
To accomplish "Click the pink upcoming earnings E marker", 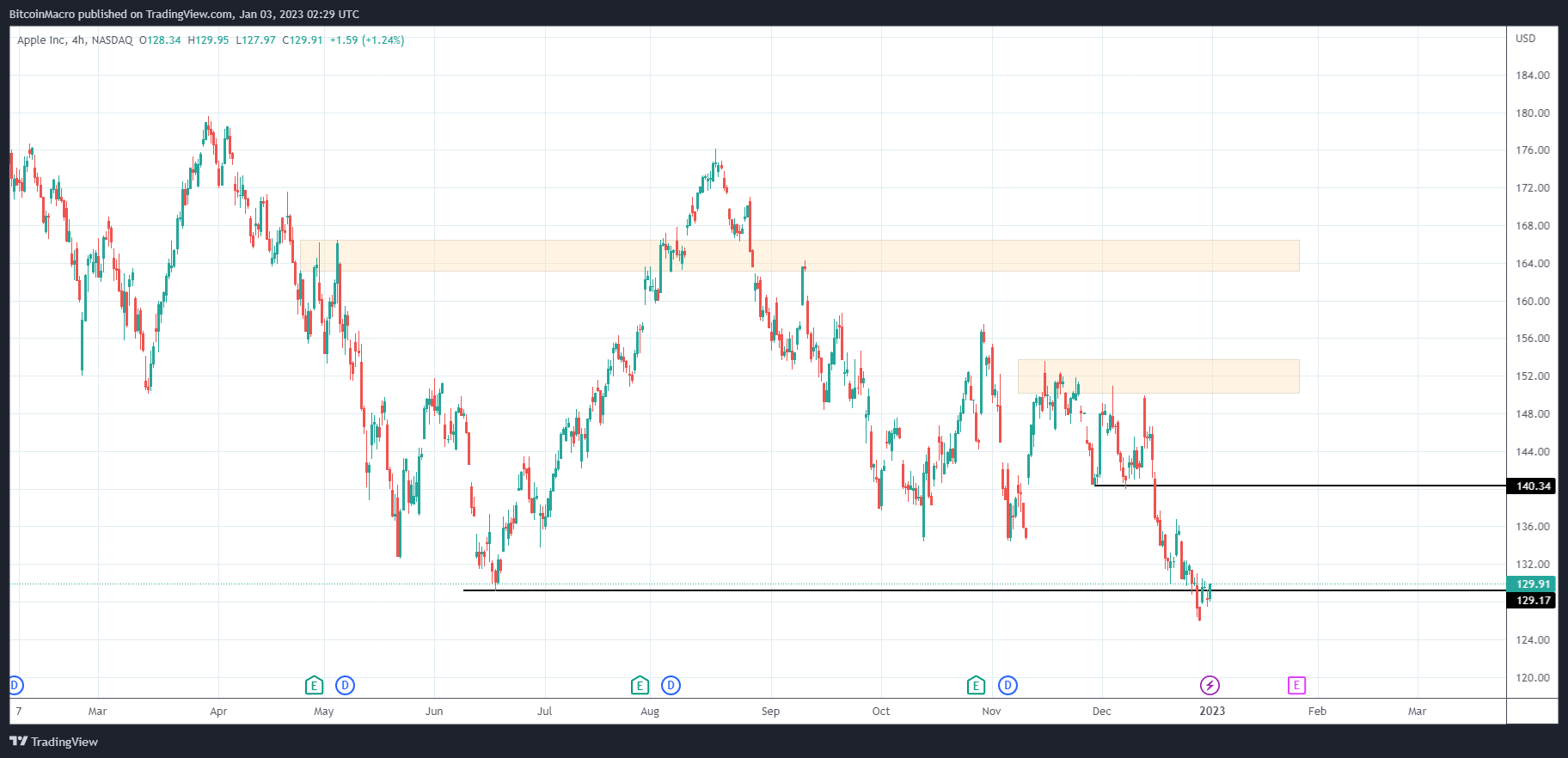I will (1296, 685).
